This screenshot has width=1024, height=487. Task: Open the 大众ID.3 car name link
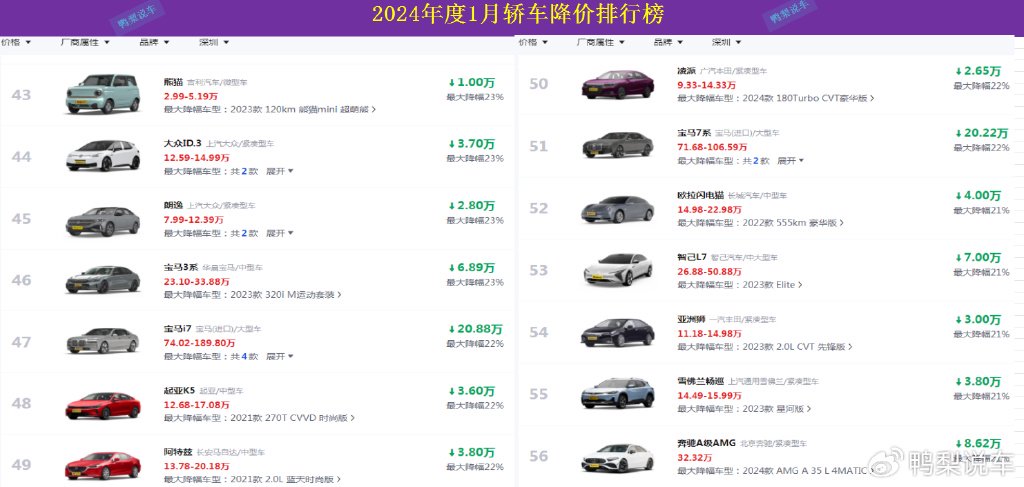coord(182,144)
